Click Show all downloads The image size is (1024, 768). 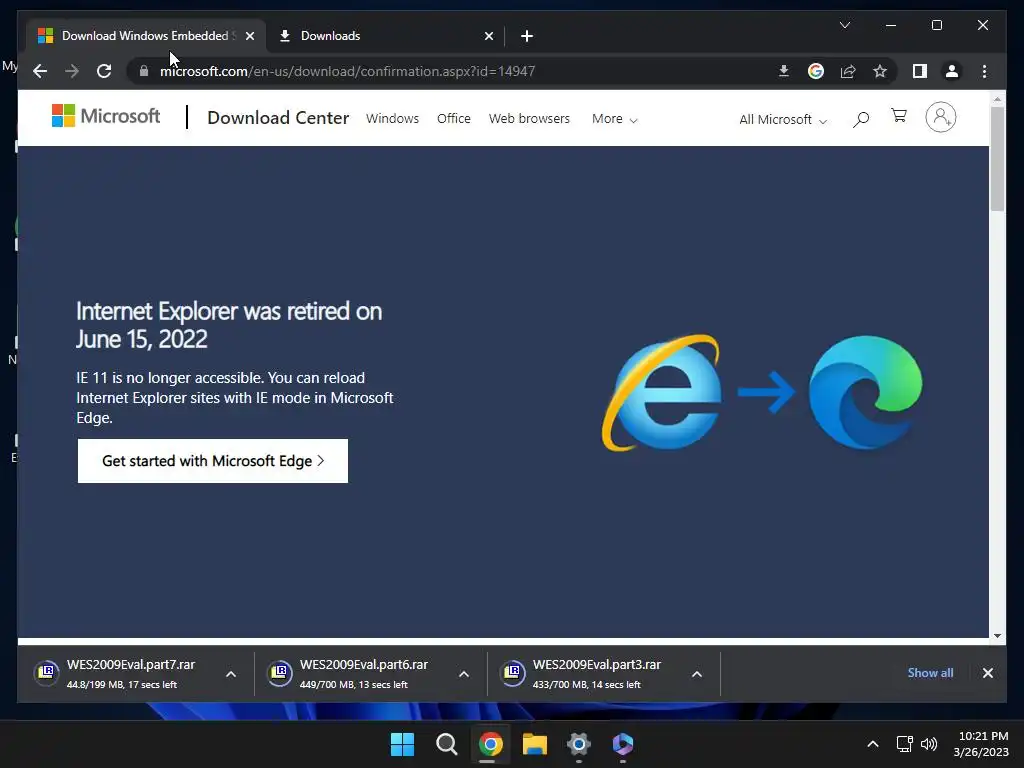click(x=930, y=673)
